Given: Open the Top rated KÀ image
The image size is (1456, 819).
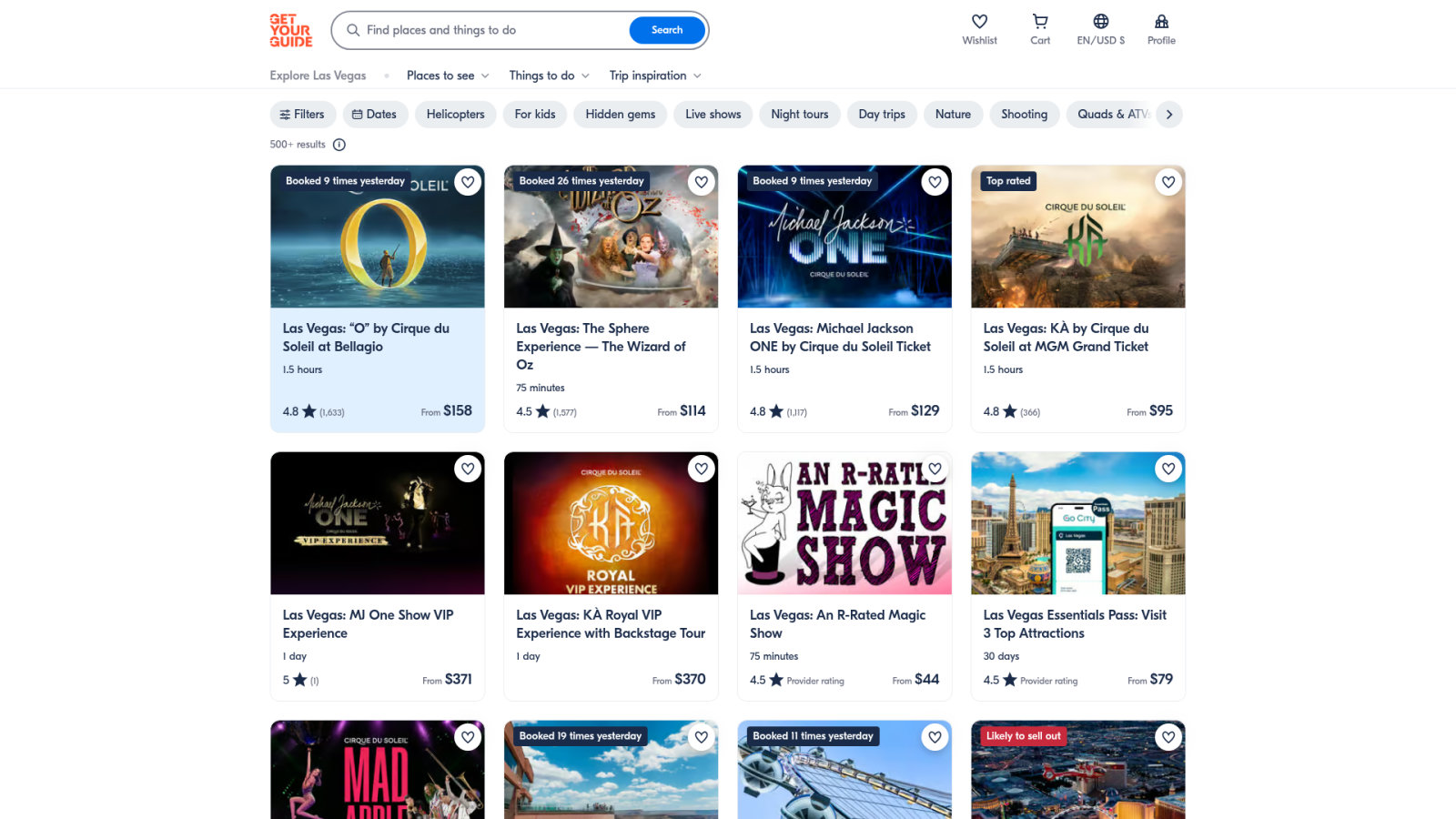Looking at the screenshot, I should click(1078, 237).
